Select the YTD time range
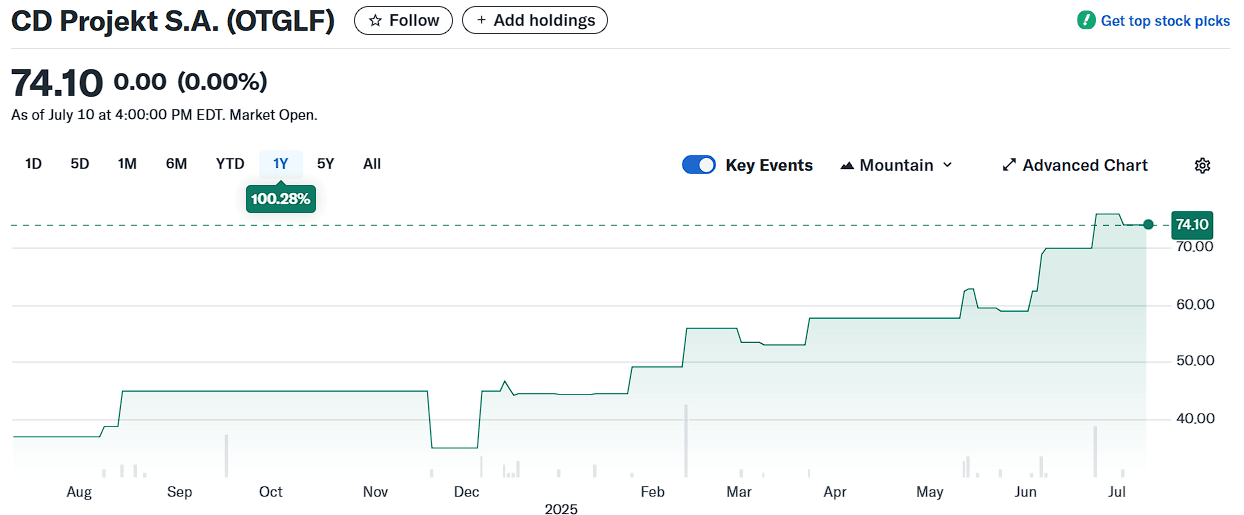 230,164
